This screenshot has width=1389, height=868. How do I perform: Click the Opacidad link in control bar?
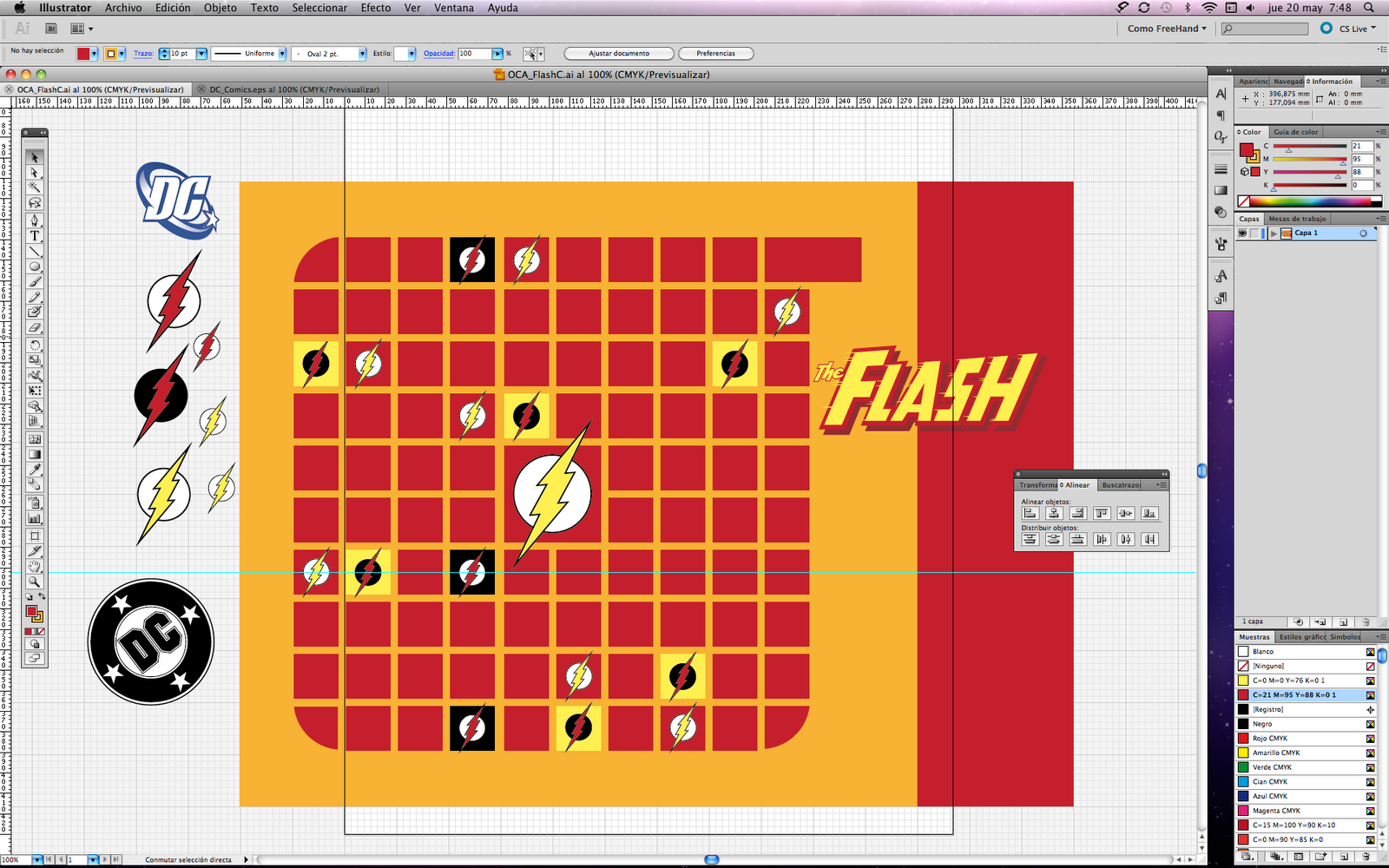pyautogui.click(x=439, y=54)
